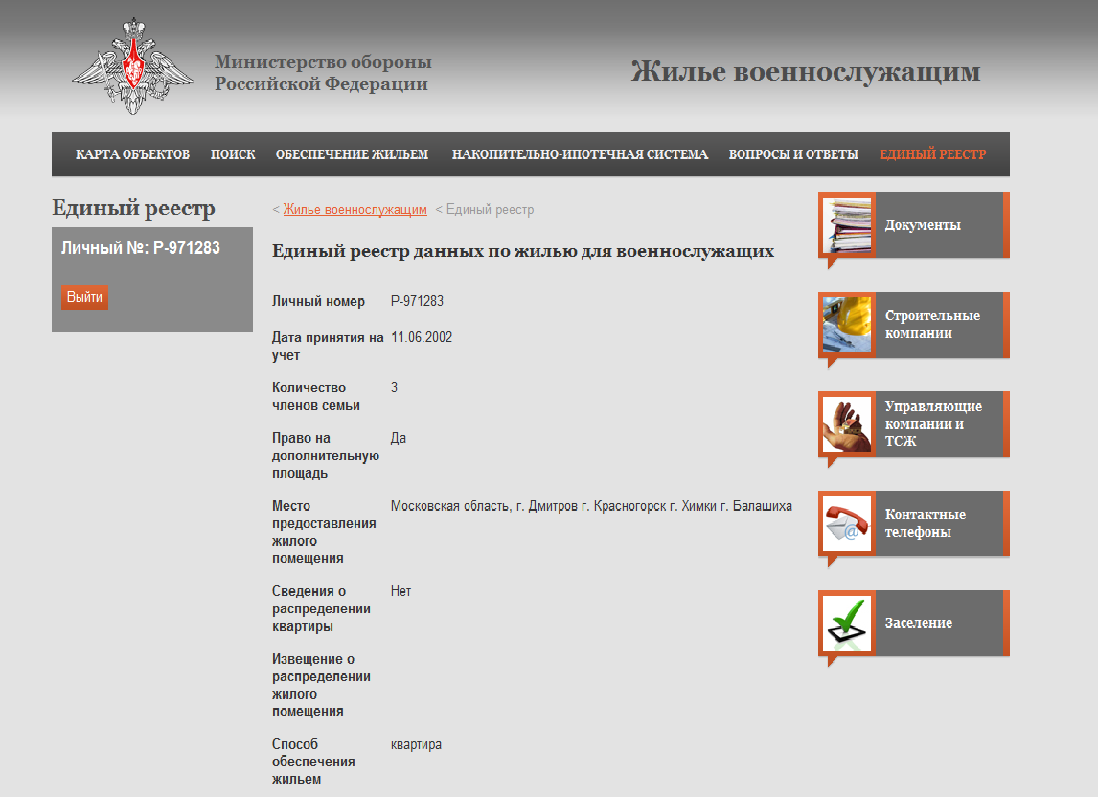Go to Накопительно-ипотечная система section
Viewport: 1098px width, 797px height.
(x=579, y=154)
